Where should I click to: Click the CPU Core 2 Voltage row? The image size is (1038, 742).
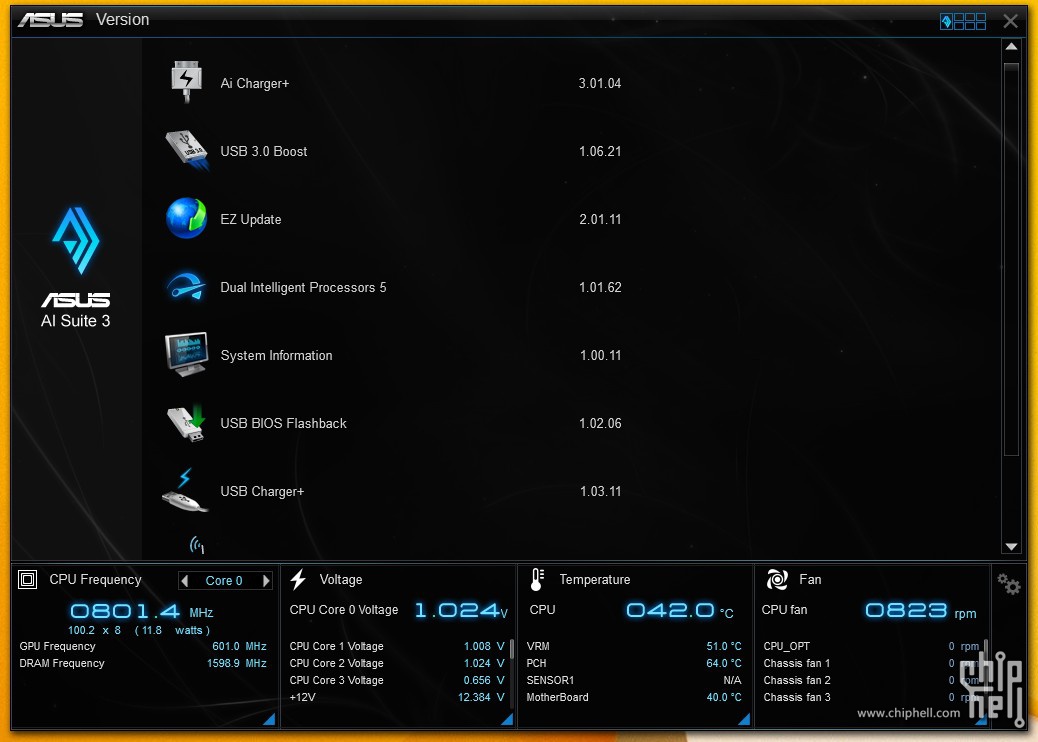[x=397, y=663]
